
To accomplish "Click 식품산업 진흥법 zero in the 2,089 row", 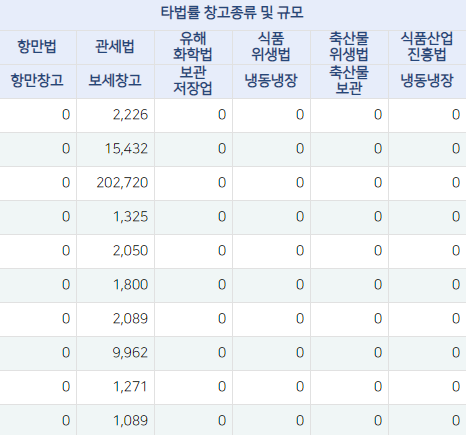I will (456, 319).
